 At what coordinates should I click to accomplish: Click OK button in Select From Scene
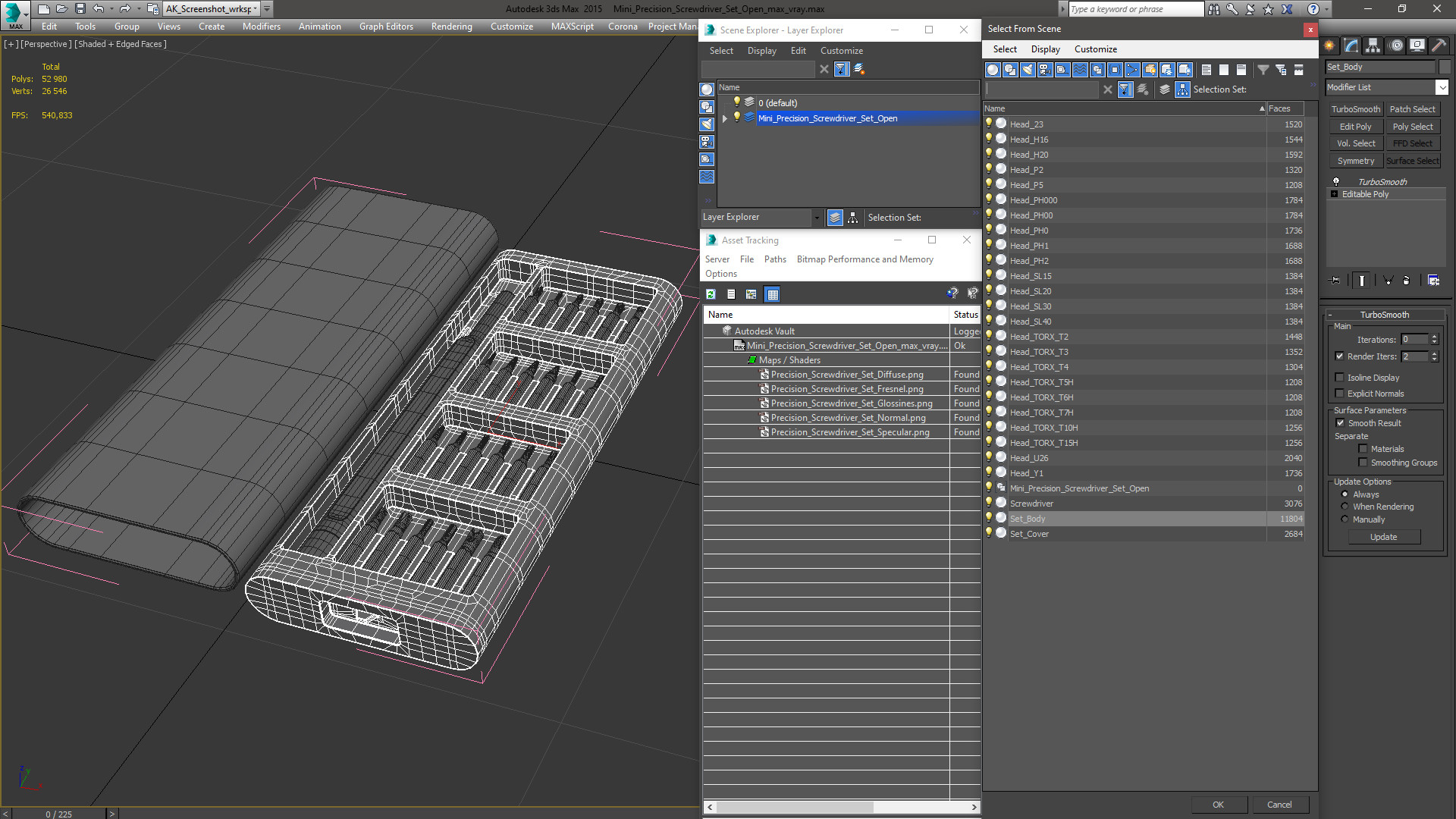pos(1218,805)
